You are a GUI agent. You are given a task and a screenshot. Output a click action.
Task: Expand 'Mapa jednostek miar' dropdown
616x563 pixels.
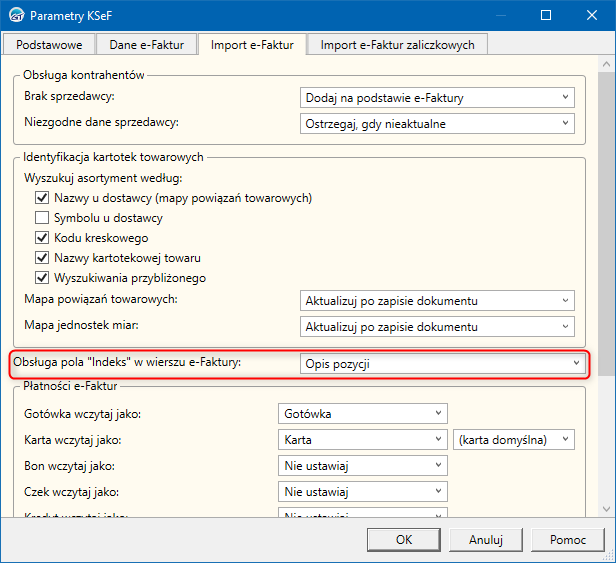[437, 325]
